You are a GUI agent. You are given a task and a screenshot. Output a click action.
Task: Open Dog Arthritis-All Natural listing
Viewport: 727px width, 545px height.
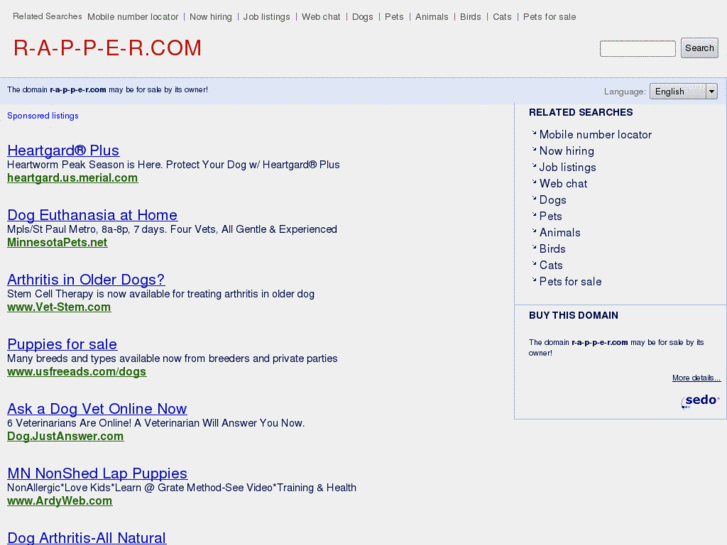coord(87,538)
